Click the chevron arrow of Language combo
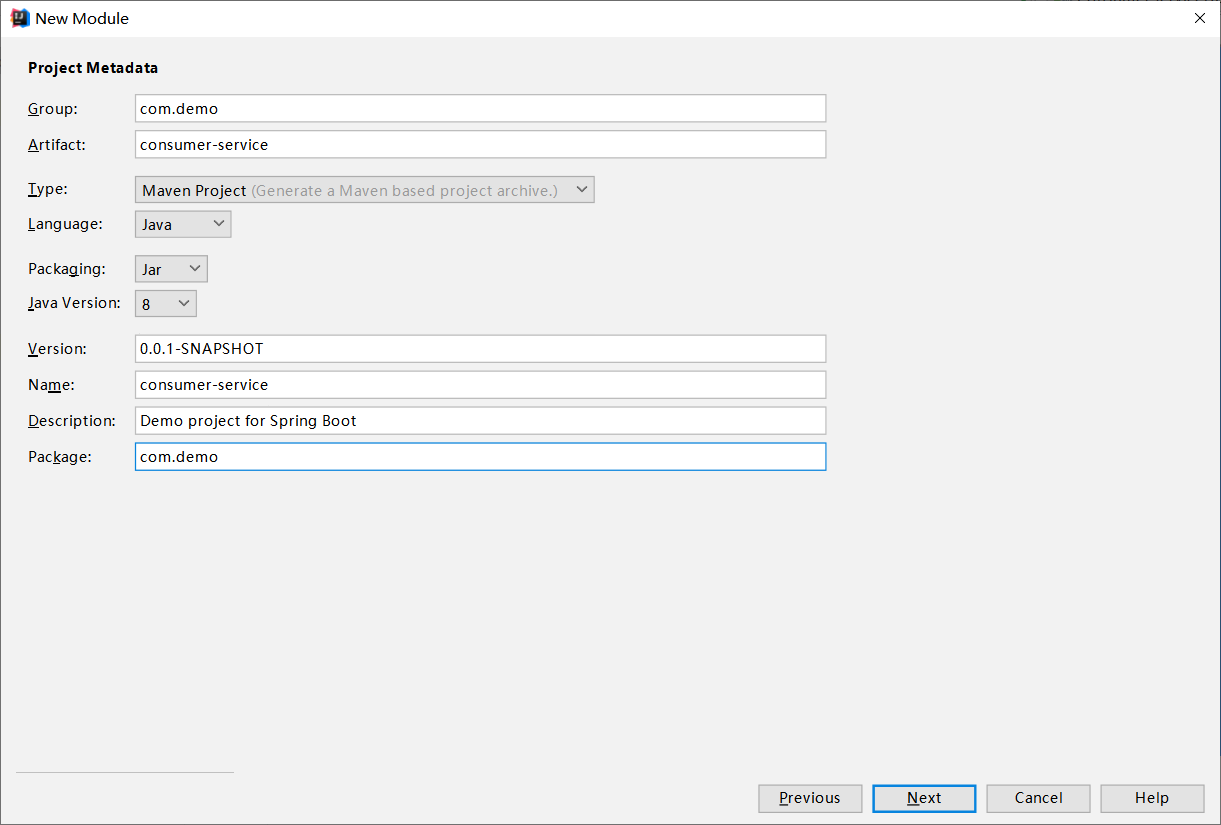This screenshot has width=1221, height=825. point(219,224)
